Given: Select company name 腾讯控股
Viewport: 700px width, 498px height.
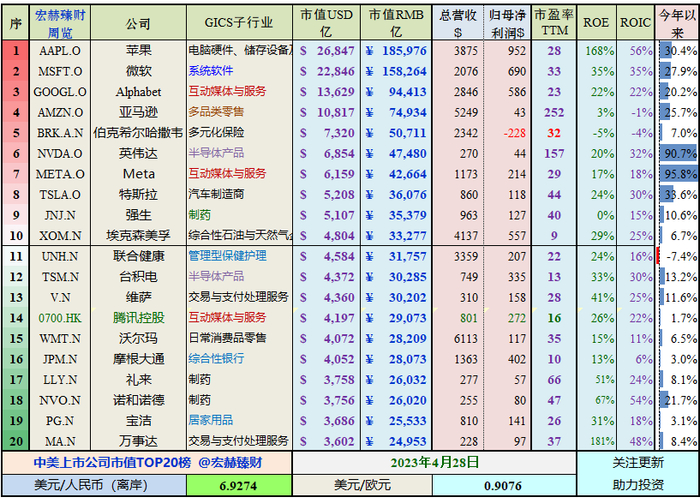Looking at the screenshot, I should click(x=138, y=318).
